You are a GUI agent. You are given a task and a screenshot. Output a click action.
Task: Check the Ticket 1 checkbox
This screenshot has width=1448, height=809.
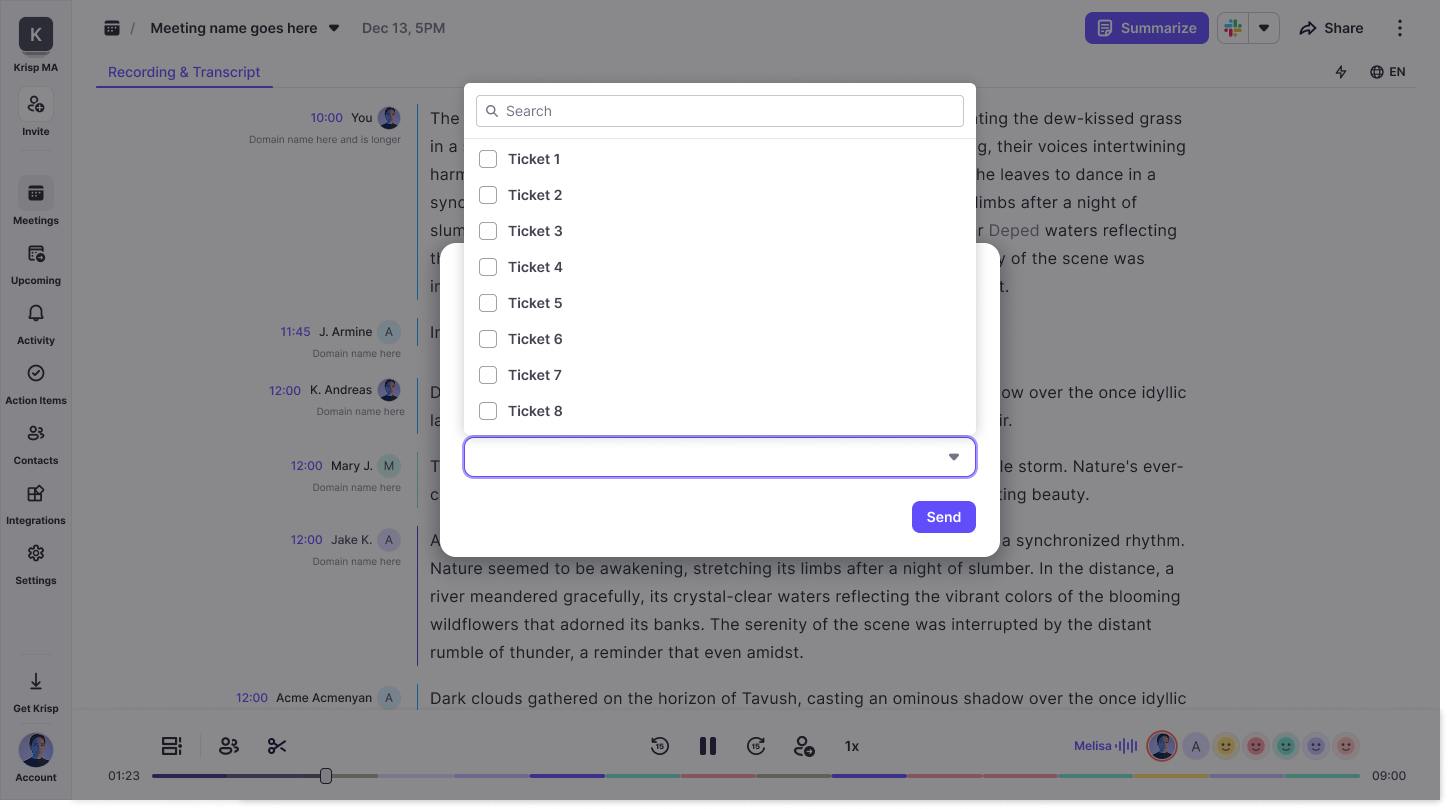488,159
